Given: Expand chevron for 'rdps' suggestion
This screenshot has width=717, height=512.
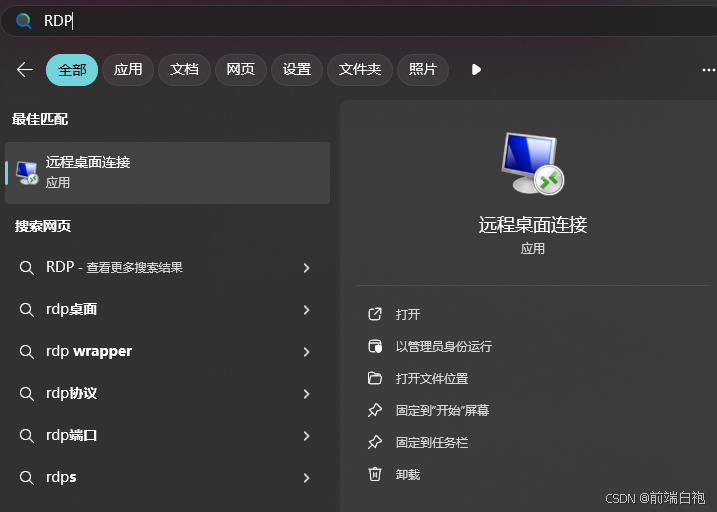Looking at the screenshot, I should point(306,478).
